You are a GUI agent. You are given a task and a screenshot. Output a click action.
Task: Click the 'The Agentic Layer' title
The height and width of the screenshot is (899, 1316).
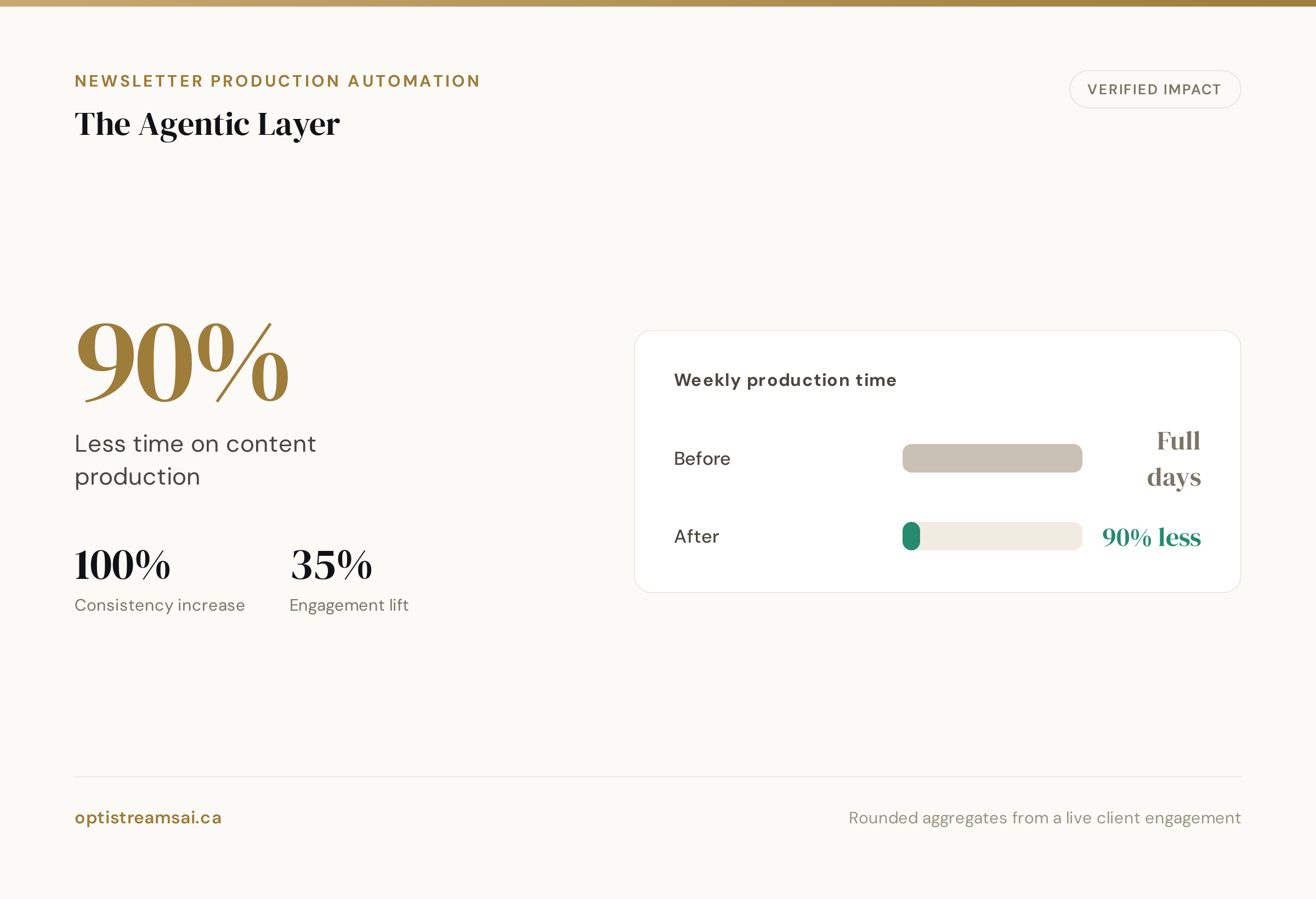point(207,124)
